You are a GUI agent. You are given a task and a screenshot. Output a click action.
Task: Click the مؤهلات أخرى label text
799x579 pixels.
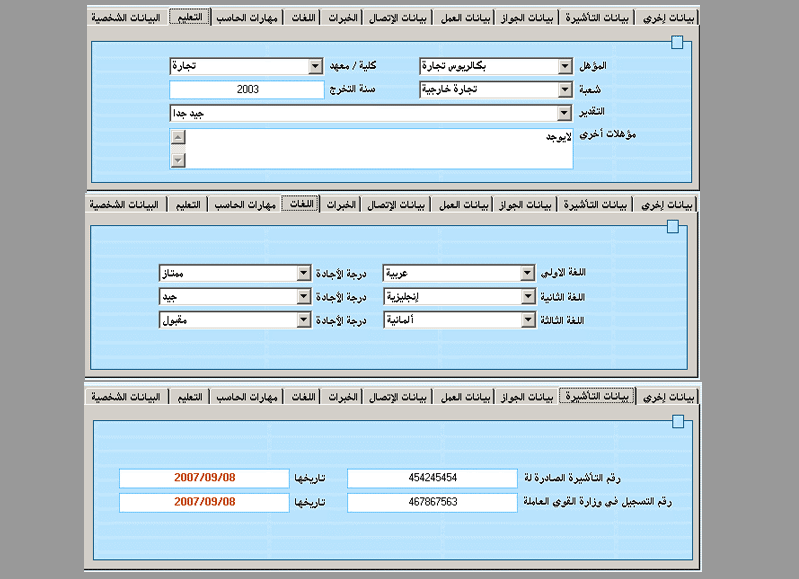[x=608, y=134]
